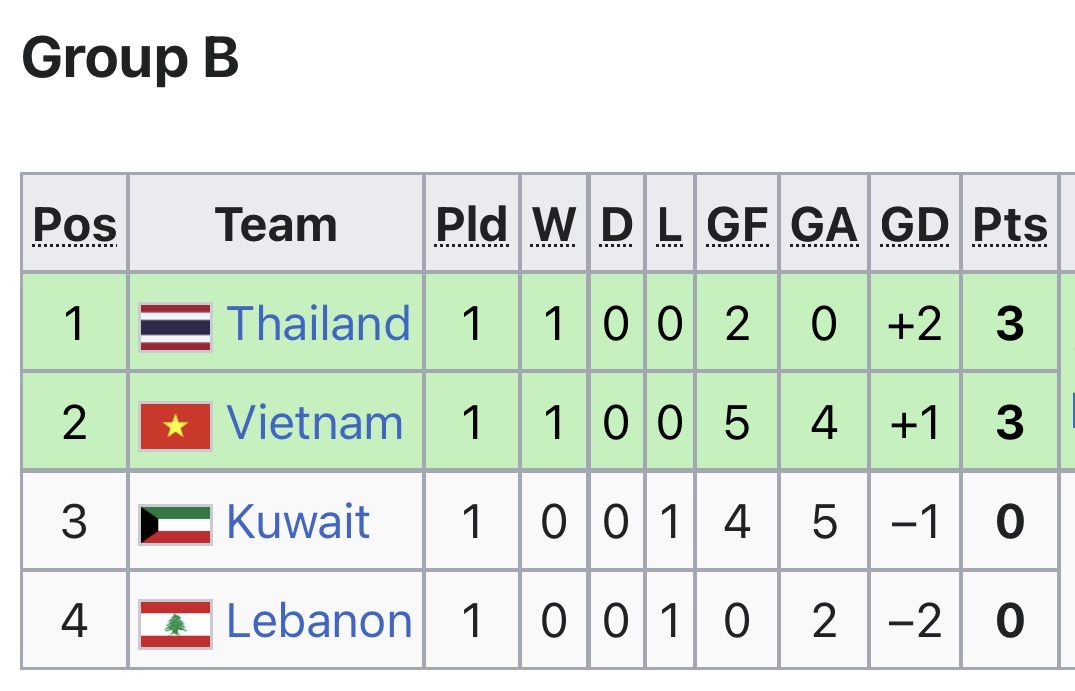Open the Thailand team link
Screen dimensions: 1075x691
point(318,324)
